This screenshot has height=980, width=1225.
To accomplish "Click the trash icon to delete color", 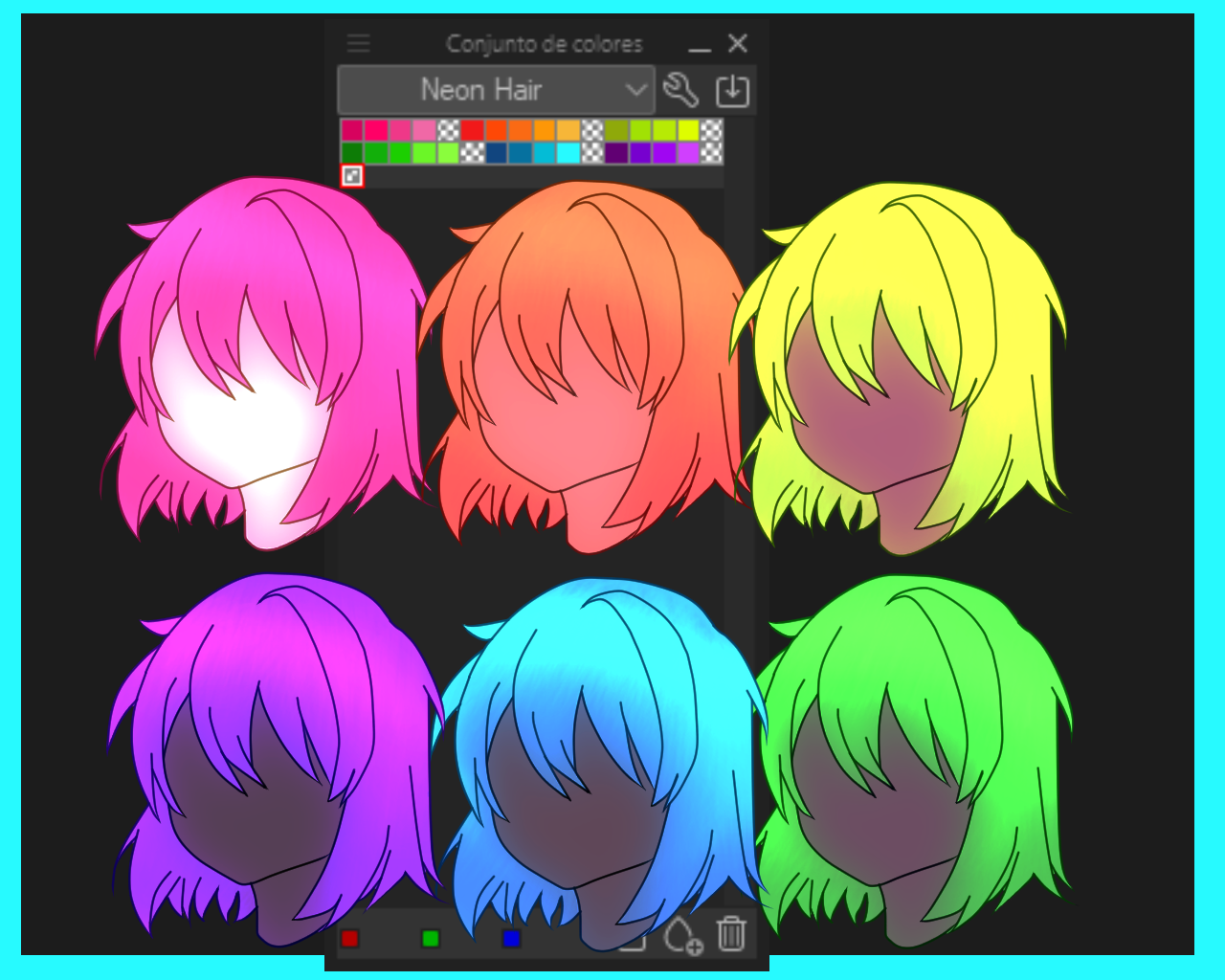I will [731, 933].
